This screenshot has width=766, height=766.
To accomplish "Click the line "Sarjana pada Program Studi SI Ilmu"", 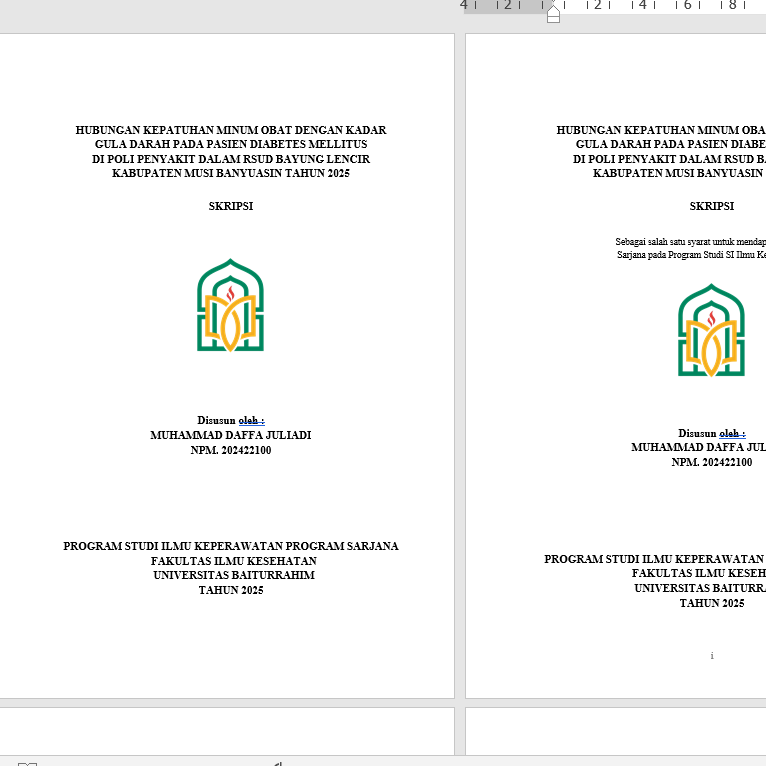I will click(691, 255).
